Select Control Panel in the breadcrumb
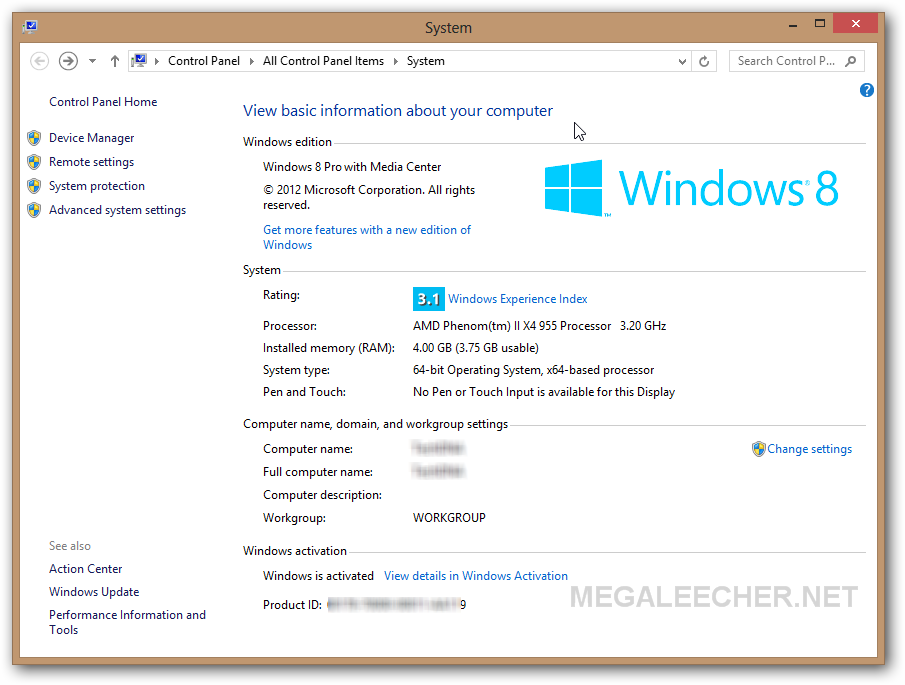This screenshot has height=685, width=905. click(204, 61)
